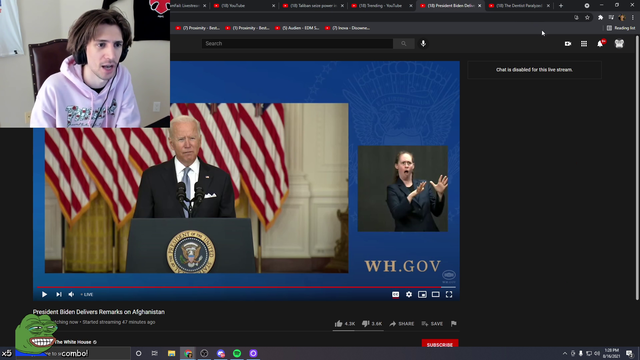
Task: Like the video showing 4.3K likes
Action: [x=345, y=324]
